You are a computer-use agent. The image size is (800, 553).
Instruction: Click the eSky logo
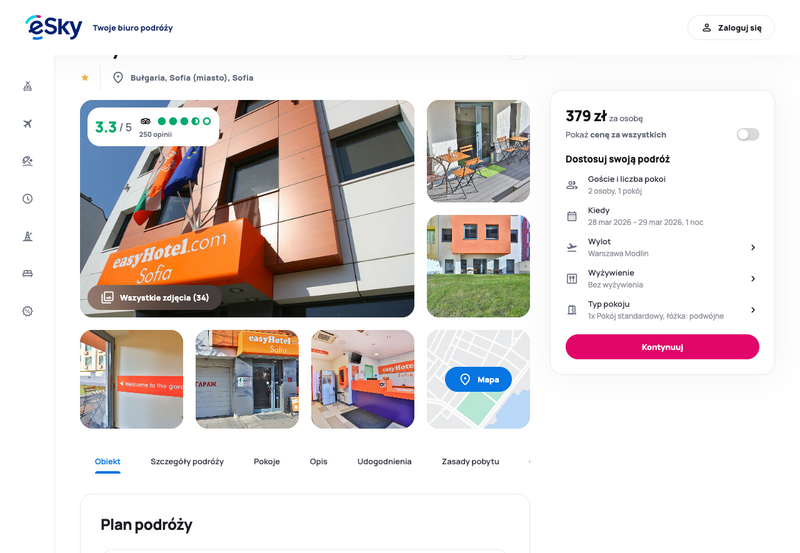click(54, 27)
